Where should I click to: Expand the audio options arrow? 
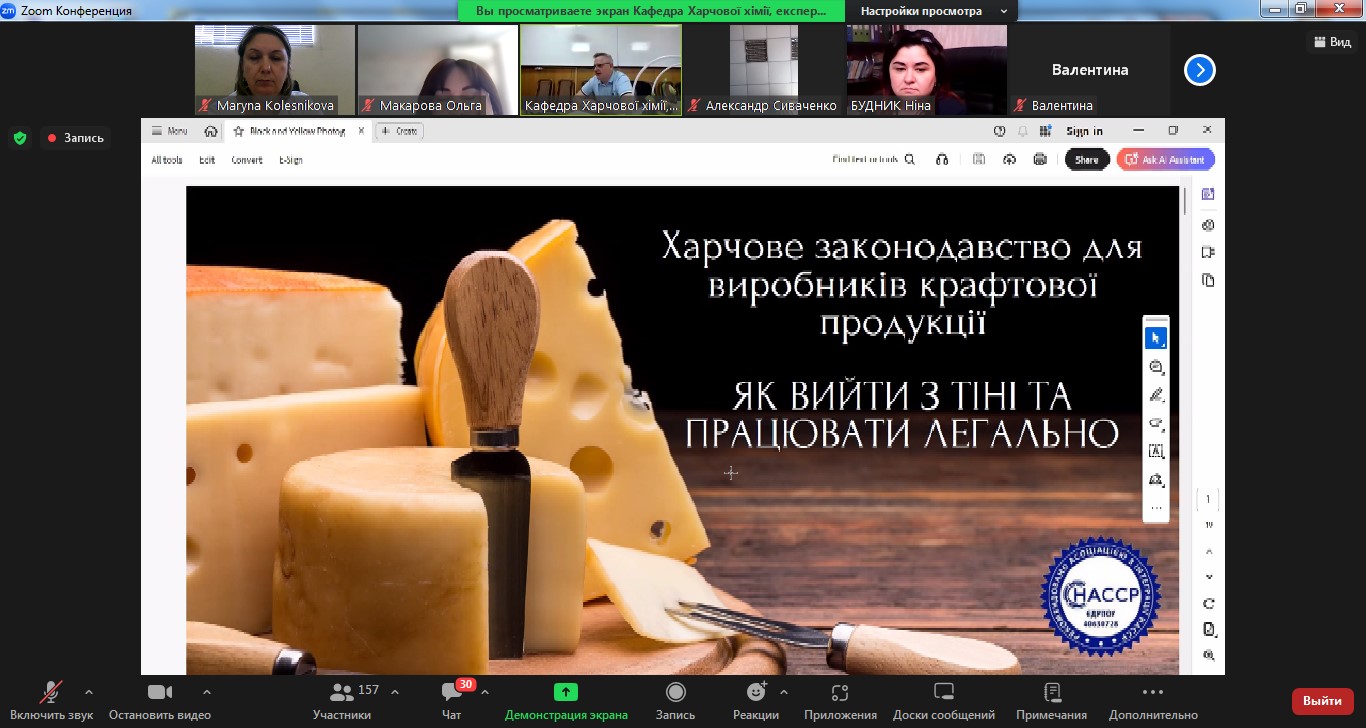coord(89,692)
